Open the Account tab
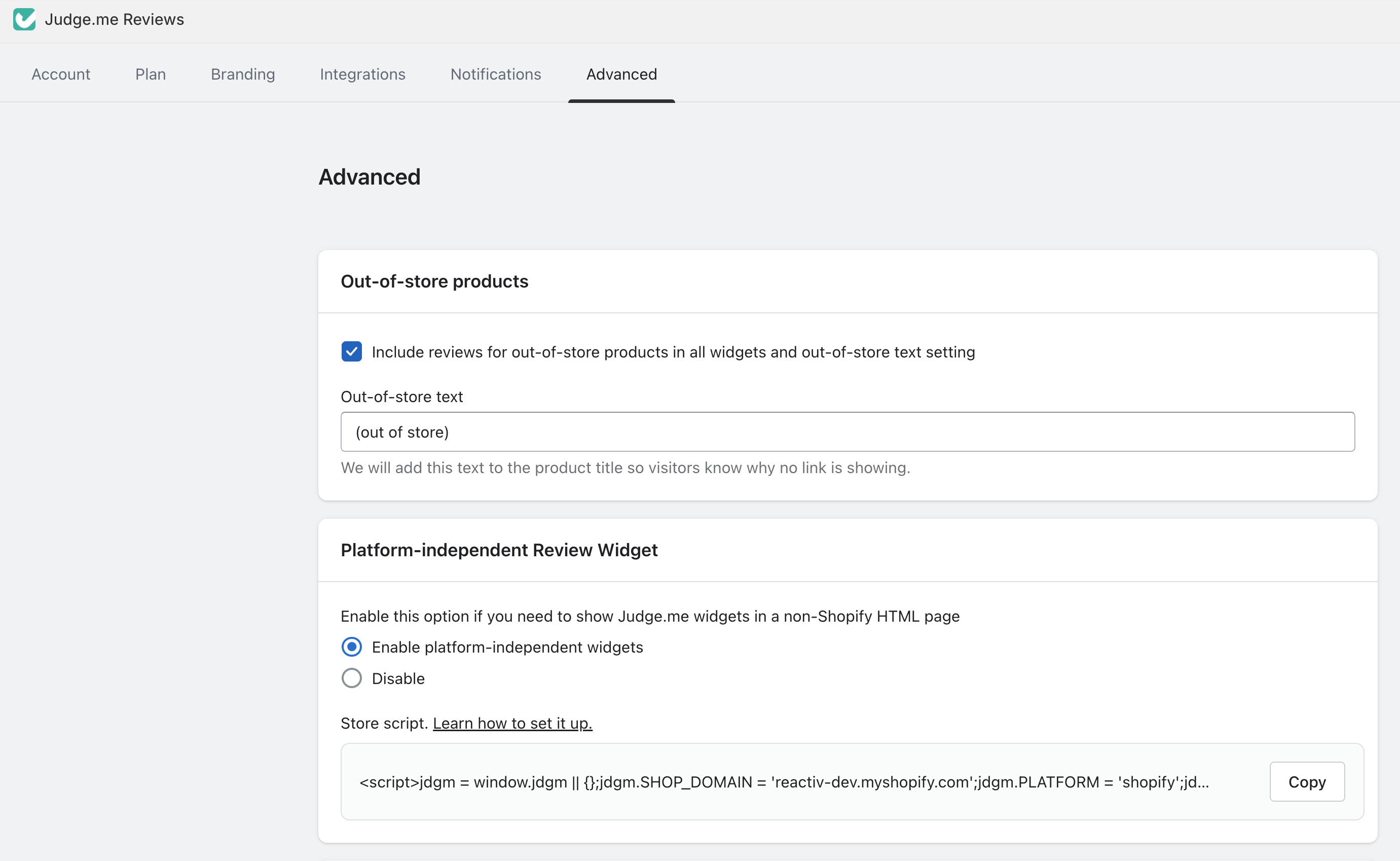Image resolution: width=1400 pixels, height=861 pixels. coord(60,74)
